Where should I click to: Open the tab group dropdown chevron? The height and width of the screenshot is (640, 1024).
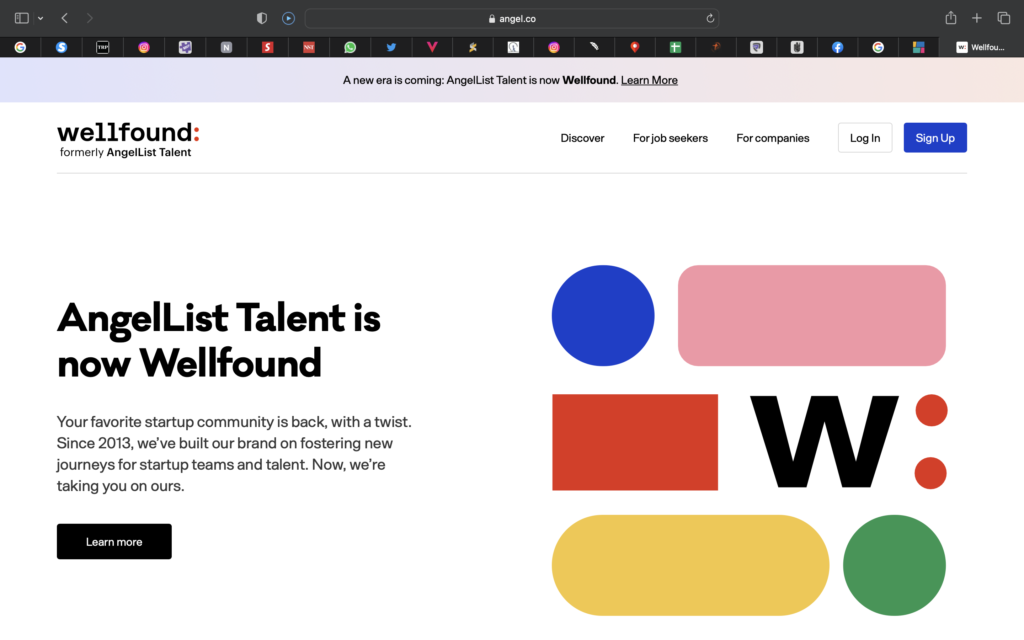click(40, 18)
